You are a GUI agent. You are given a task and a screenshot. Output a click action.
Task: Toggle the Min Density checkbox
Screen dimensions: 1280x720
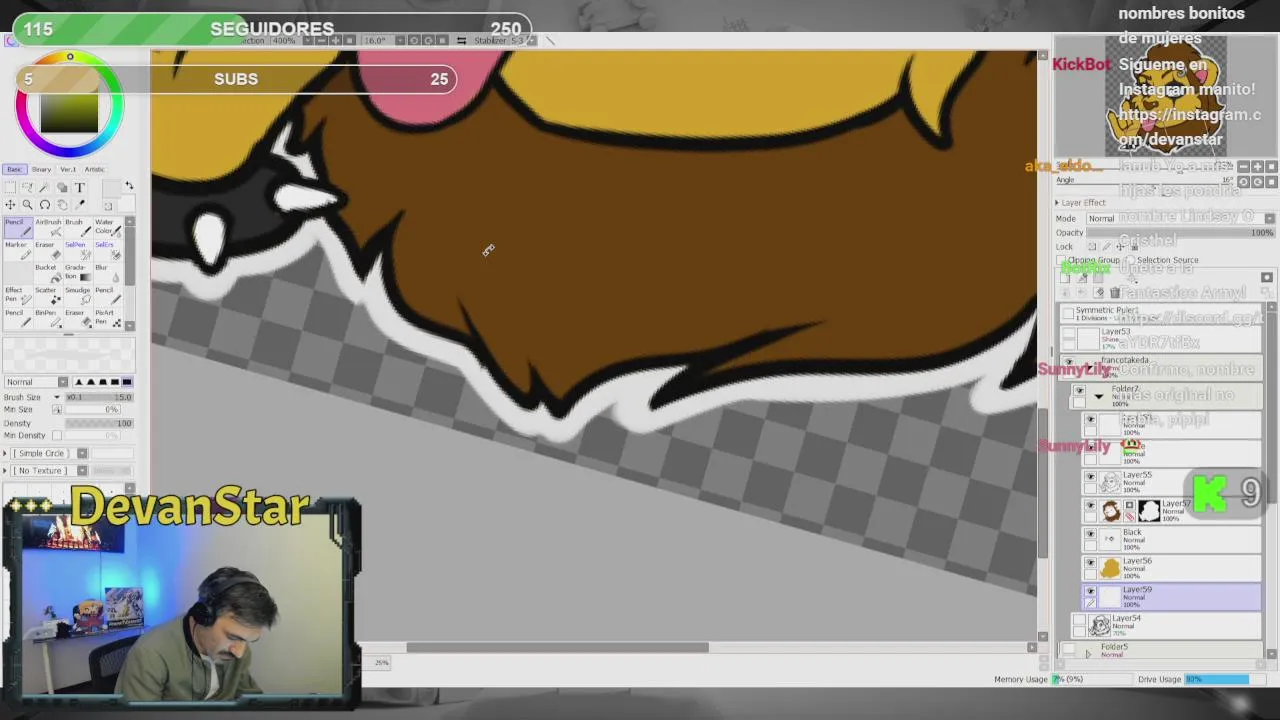[x=57, y=436]
